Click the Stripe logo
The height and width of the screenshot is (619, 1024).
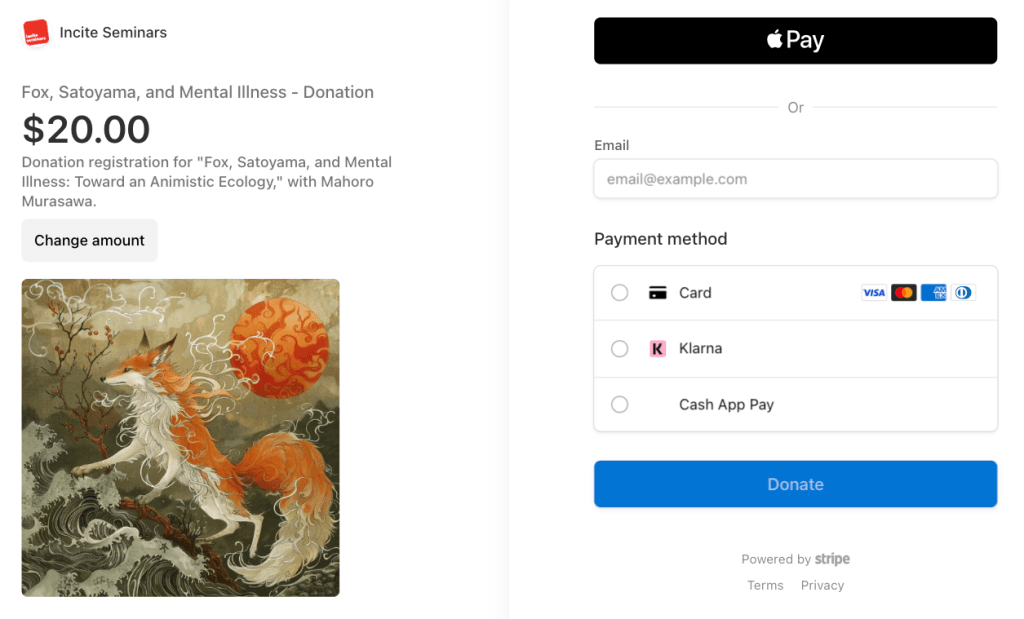[832, 559]
